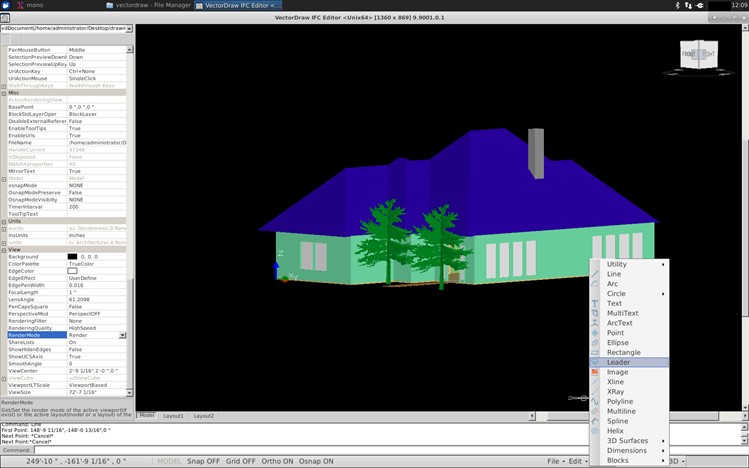Screen dimensions: 749x468
Task: Open the File menu in the status bar
Action: click(555, 461)
